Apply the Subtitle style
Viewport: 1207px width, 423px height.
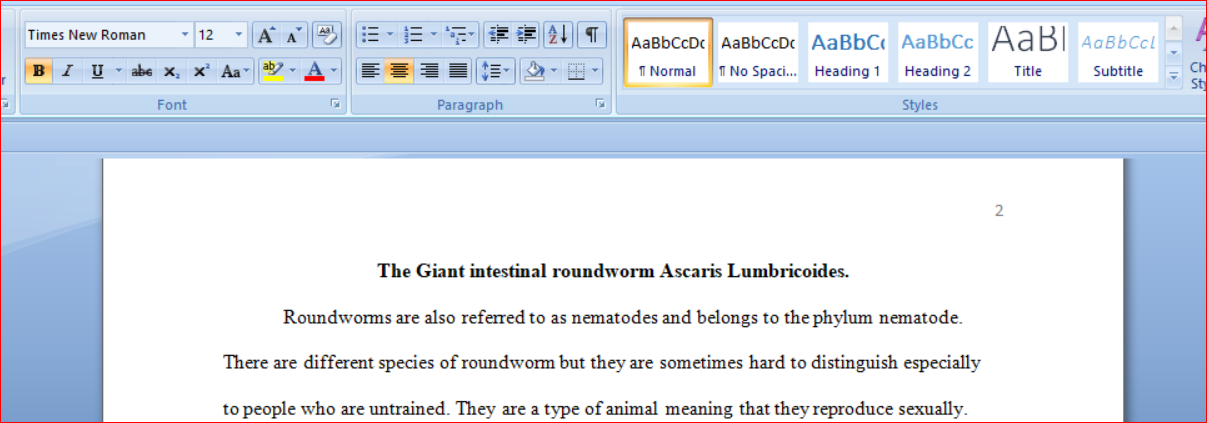click(1118, 52)
